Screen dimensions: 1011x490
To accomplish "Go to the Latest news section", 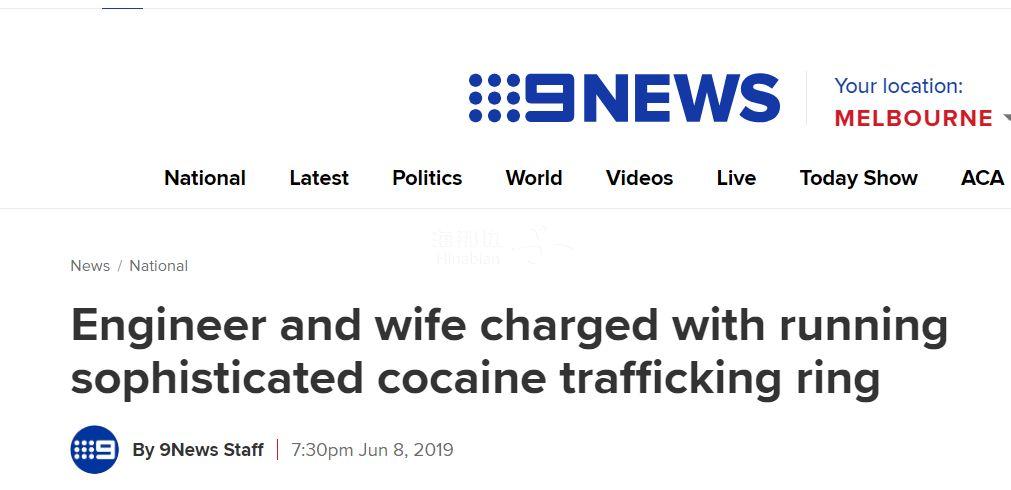I will (319, 178).
